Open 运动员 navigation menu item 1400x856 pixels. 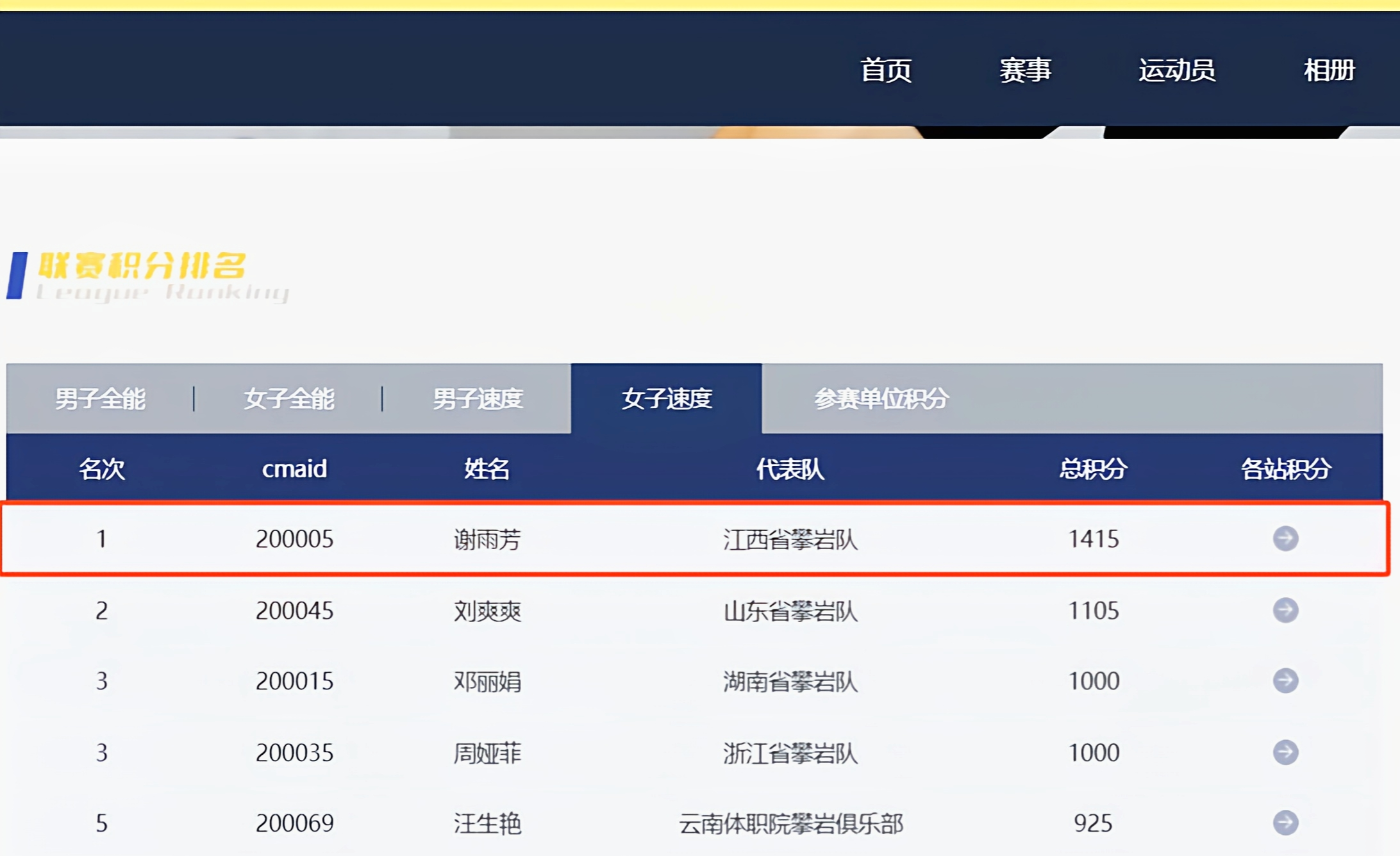click(1177, 70)
